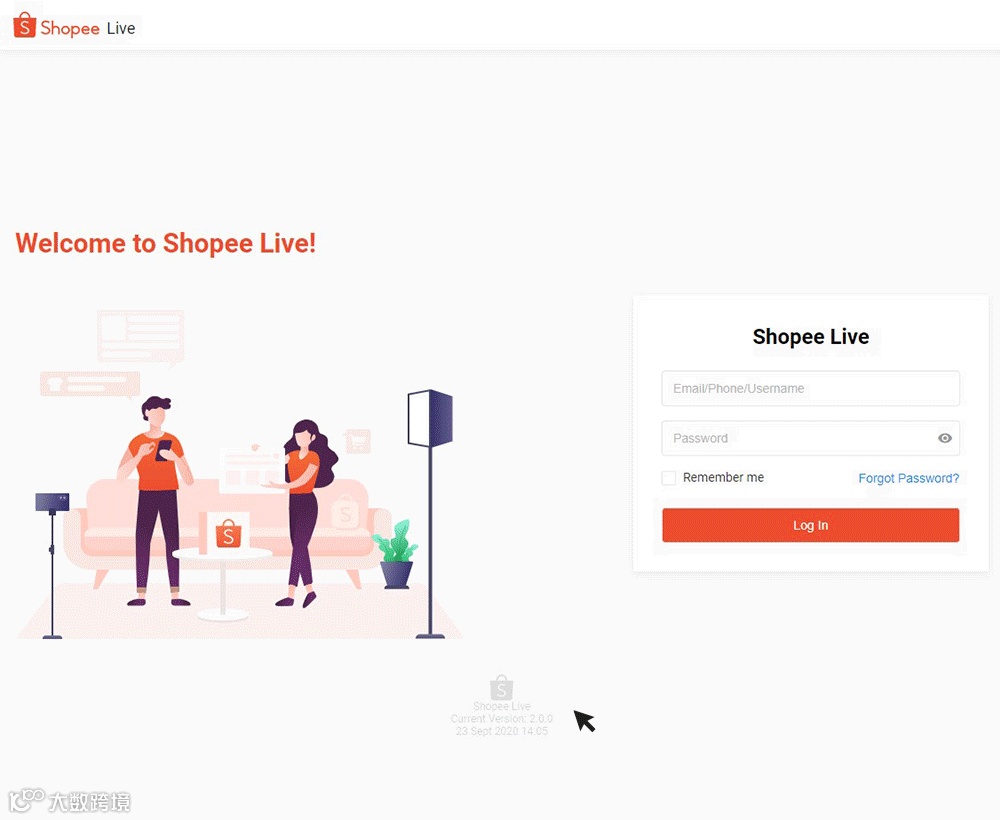Click the Current Version 2.0.0 text
Screen dimensions: 1000x820
(501, 719)
